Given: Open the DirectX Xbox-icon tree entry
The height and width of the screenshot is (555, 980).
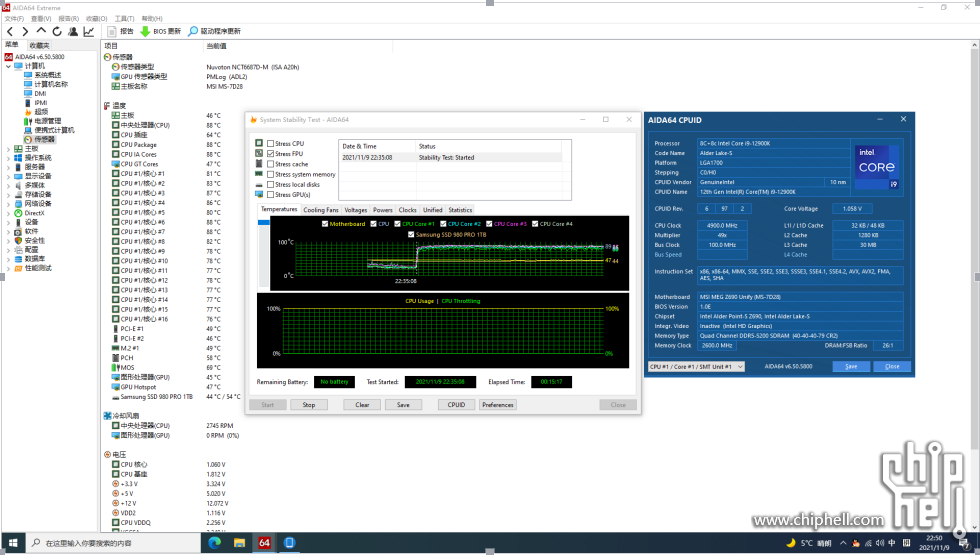Looking at the screenshot, I should (34, 213).
